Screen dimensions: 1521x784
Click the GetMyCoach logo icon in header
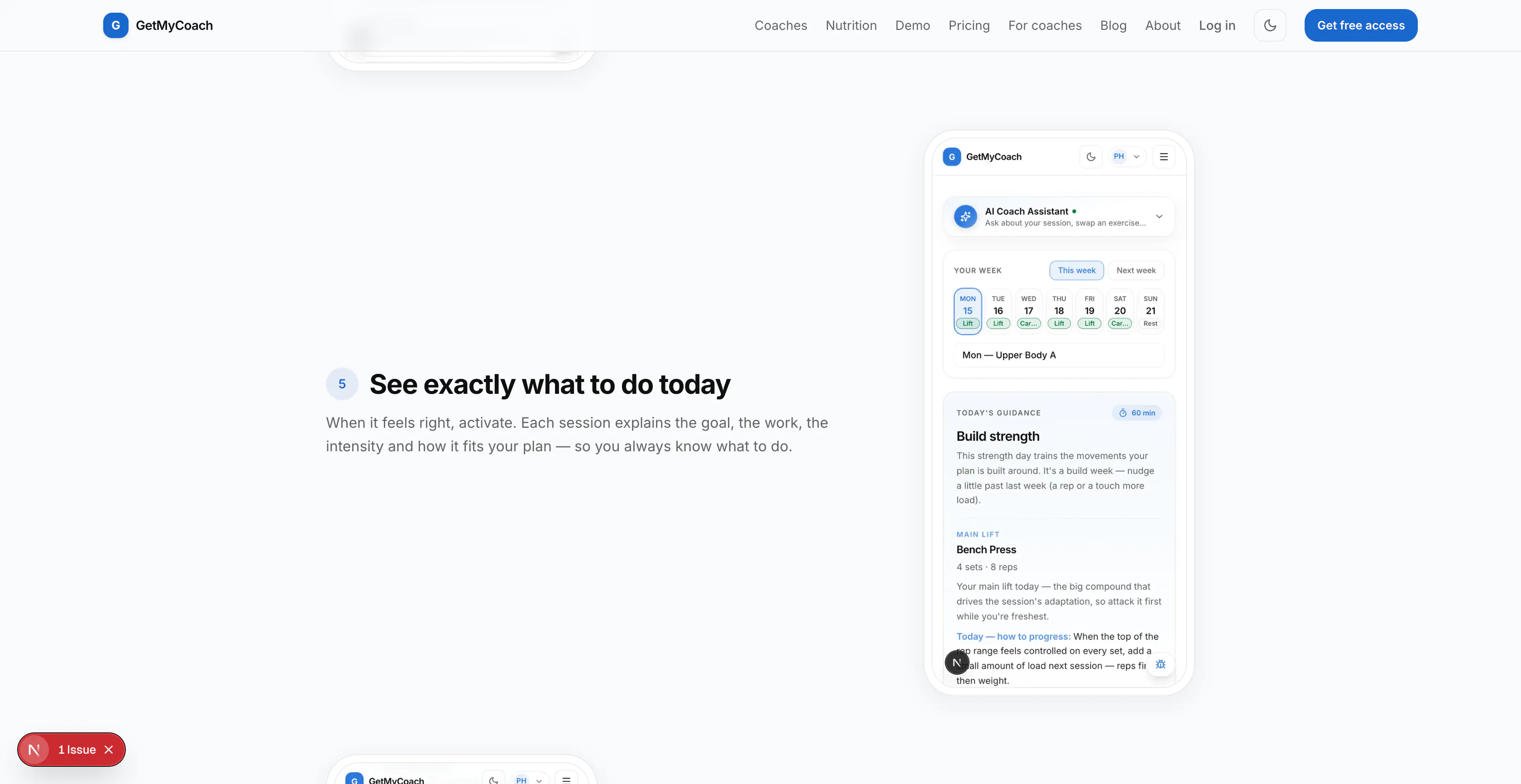[116, 25]
